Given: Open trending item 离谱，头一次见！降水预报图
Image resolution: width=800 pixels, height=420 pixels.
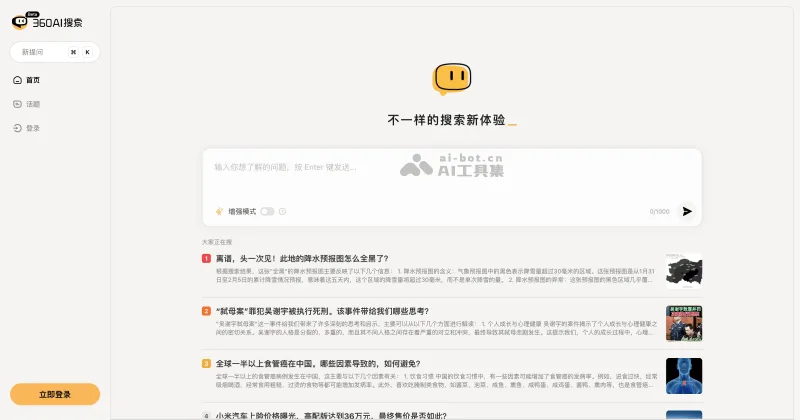Looking at the screenshot, I should point(302,259).
